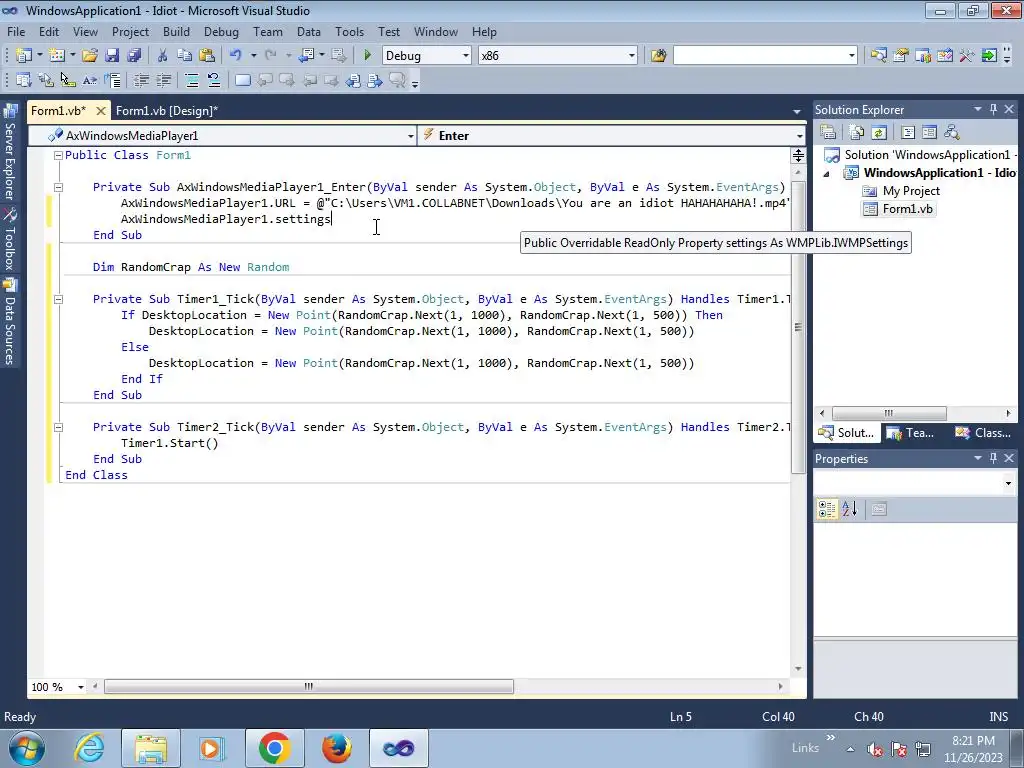Screen dimensions: 1024x768
Task: Click View Designer icon in Solution Explorer
Action: [x=929, y=133]
